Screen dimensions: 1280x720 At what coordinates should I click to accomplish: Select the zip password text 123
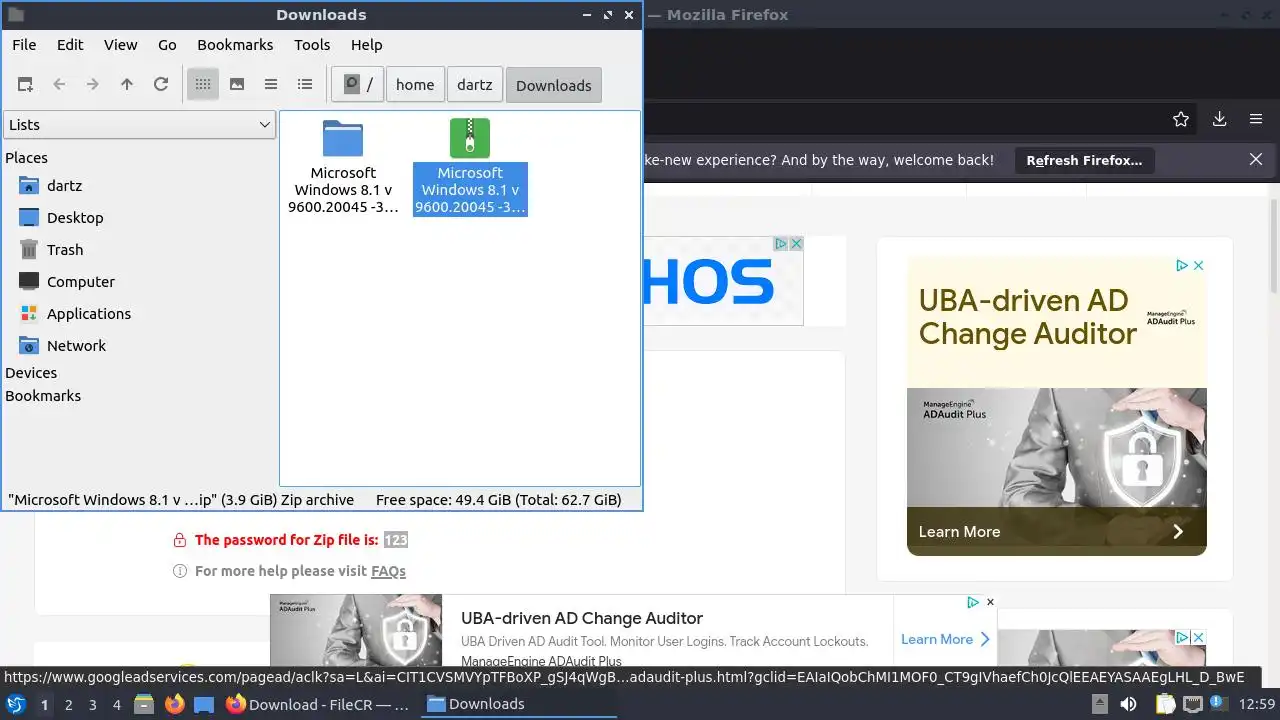395,540
